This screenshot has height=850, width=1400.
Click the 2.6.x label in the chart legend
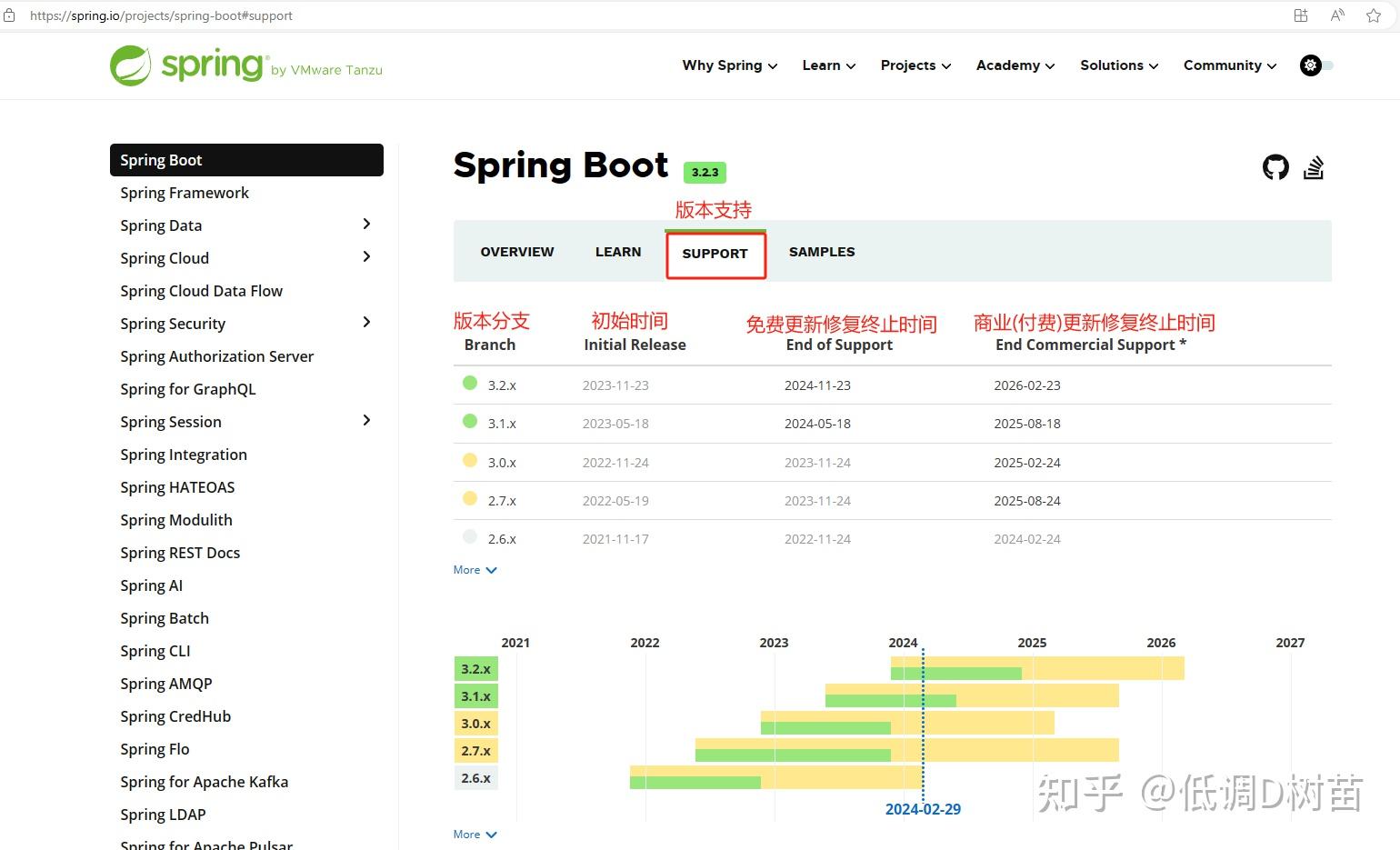tap(475, 777)
